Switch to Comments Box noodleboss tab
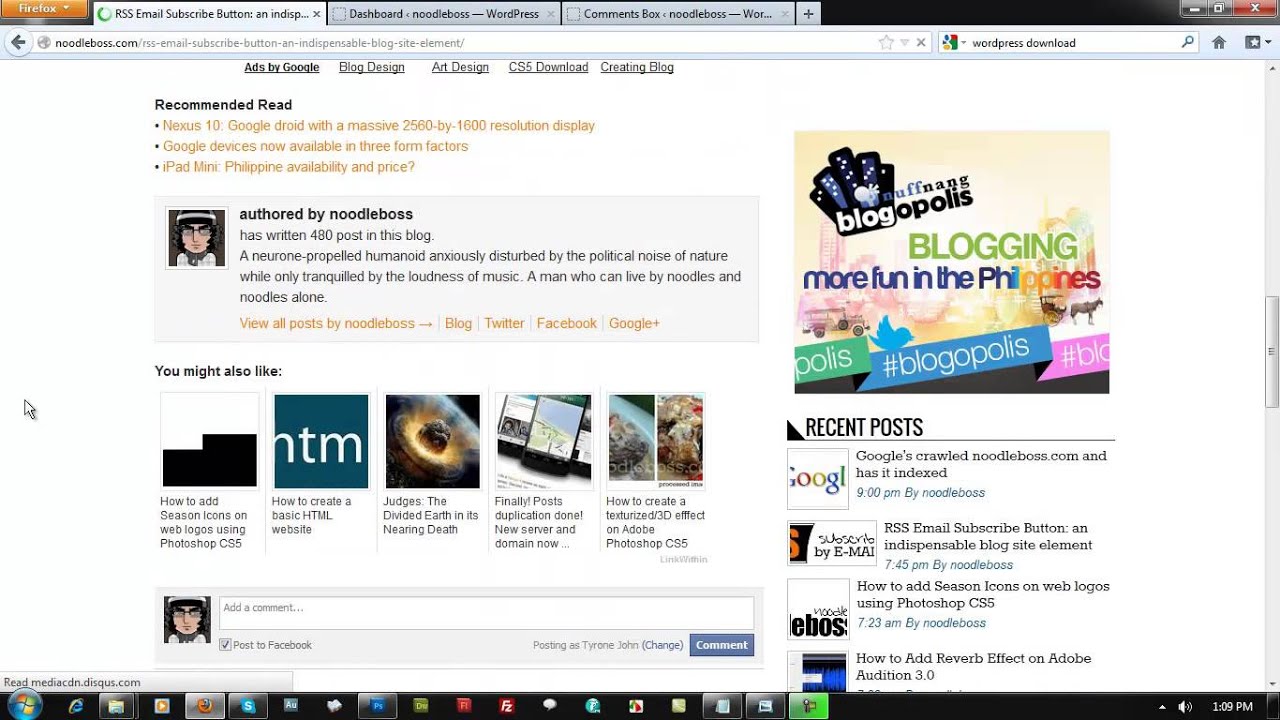The width and height of the screenshot is (1280, 720). [x=677, y=14]
